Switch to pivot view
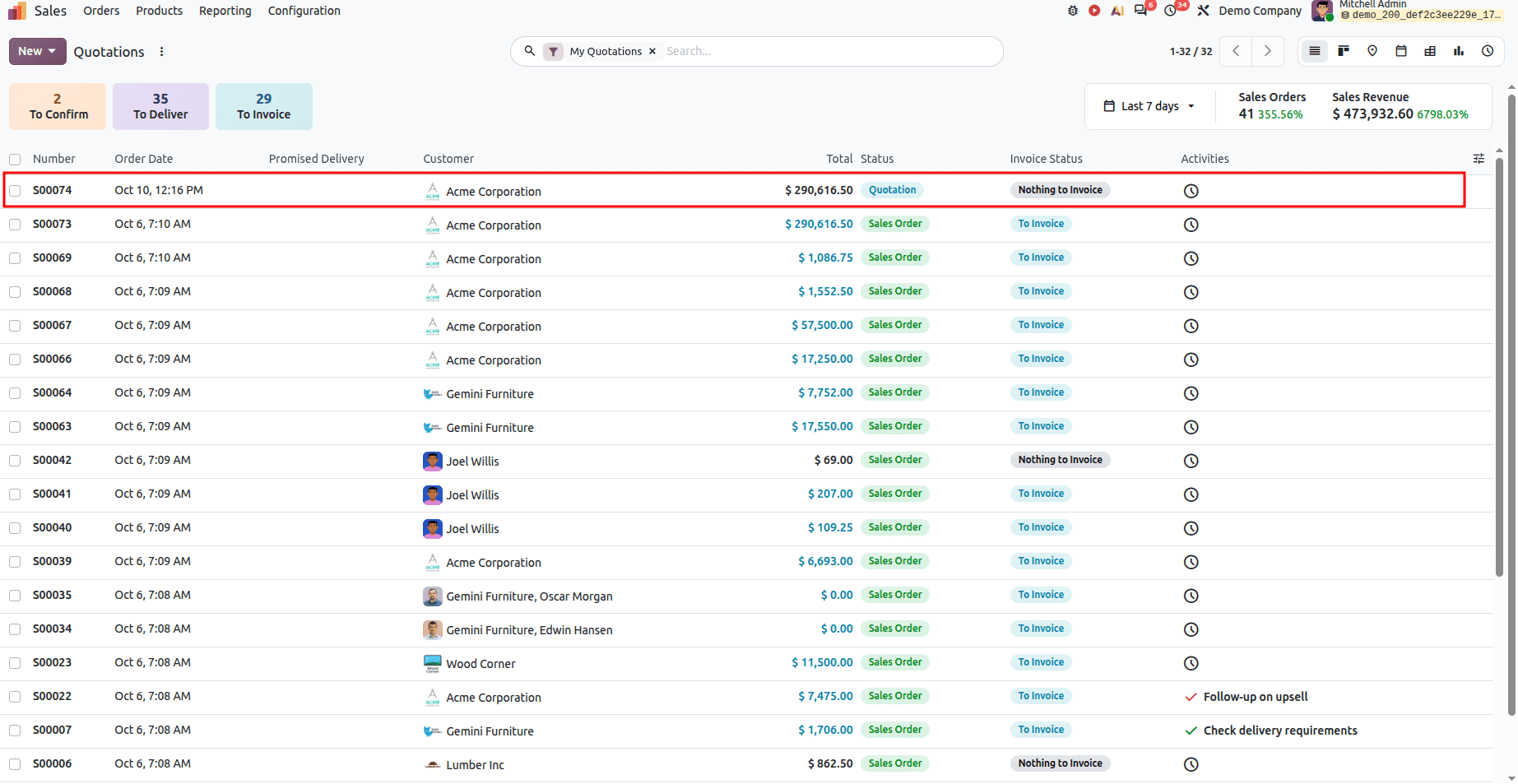 click(x=1430, y=51)
